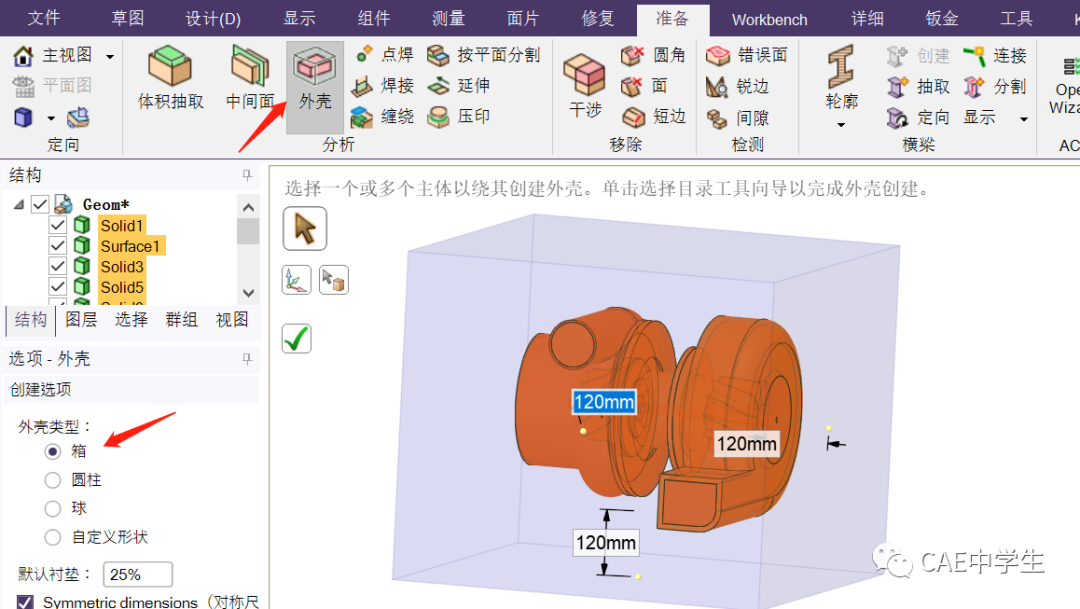Select the 圆柱 cylinder enclosure type
Image resolution: width=1080 pixels, height=609 pixels.
(53, 480)
